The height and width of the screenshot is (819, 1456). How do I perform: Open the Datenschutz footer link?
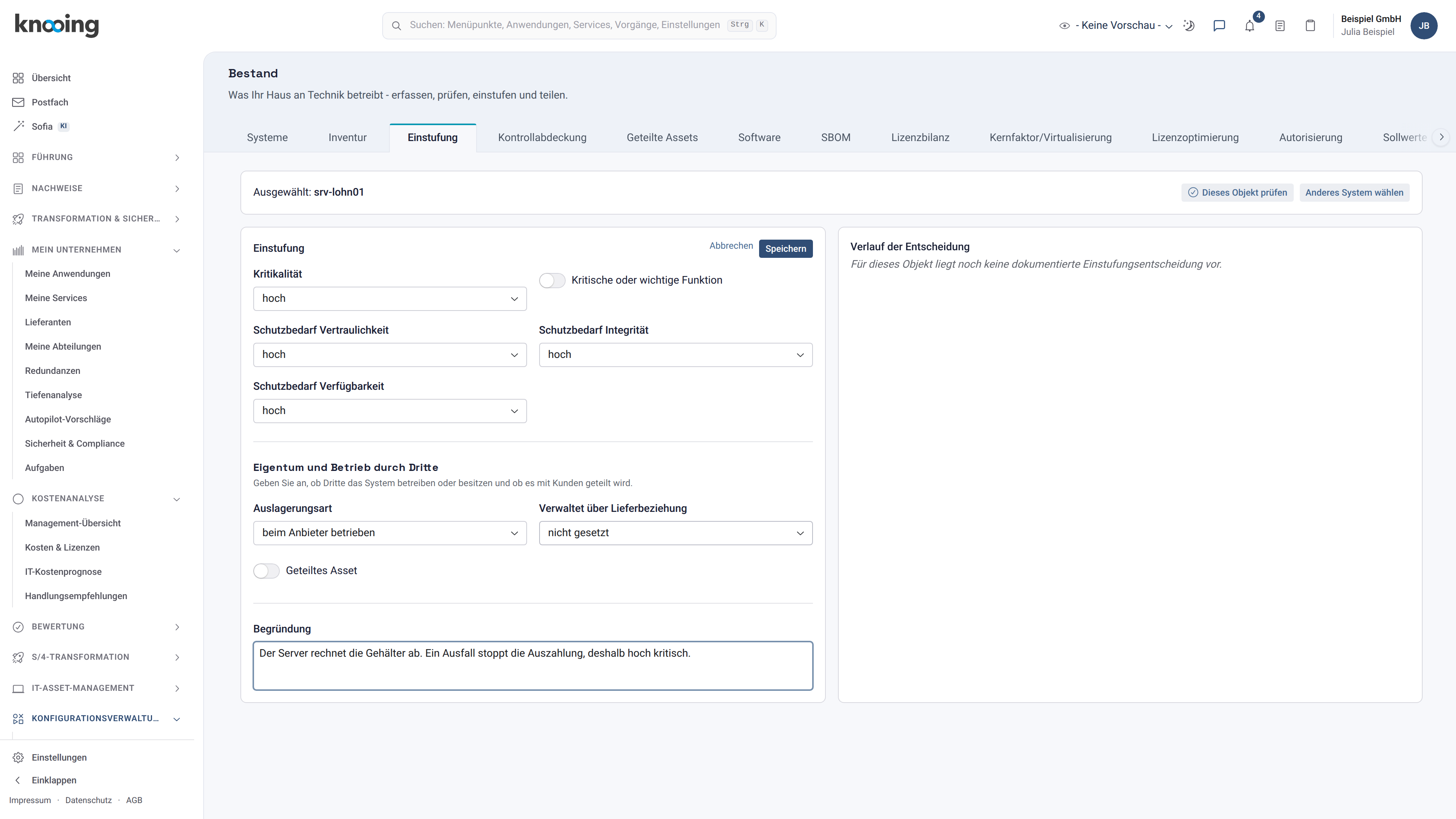[88, 800]
